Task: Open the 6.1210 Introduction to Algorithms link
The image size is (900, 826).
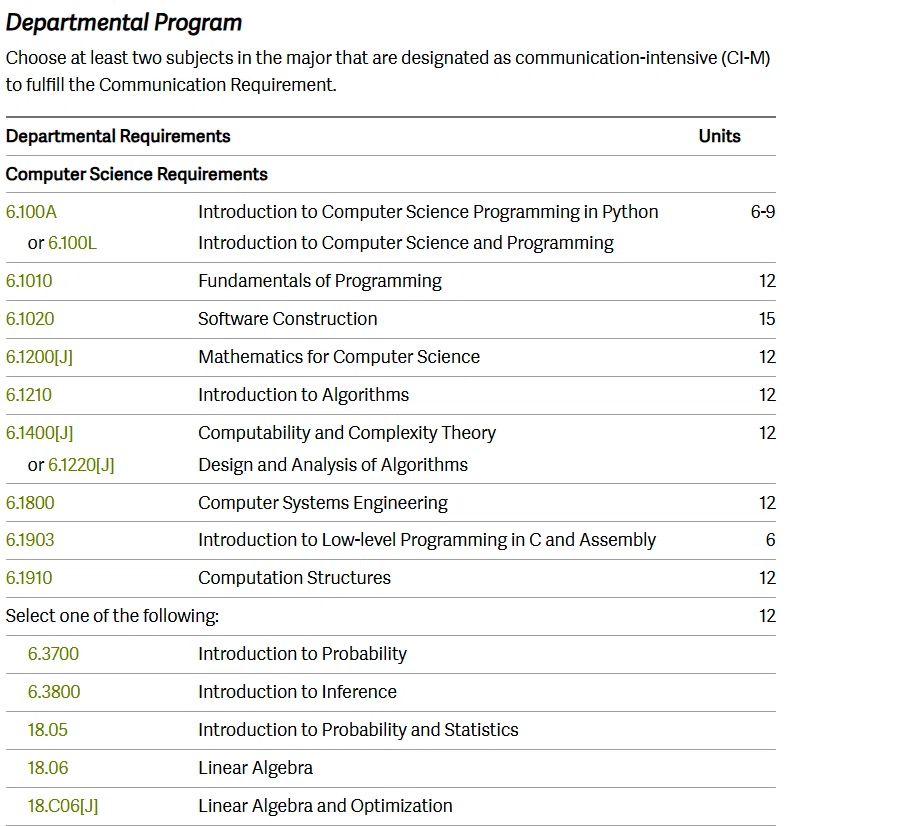Action: coord(29,395)
